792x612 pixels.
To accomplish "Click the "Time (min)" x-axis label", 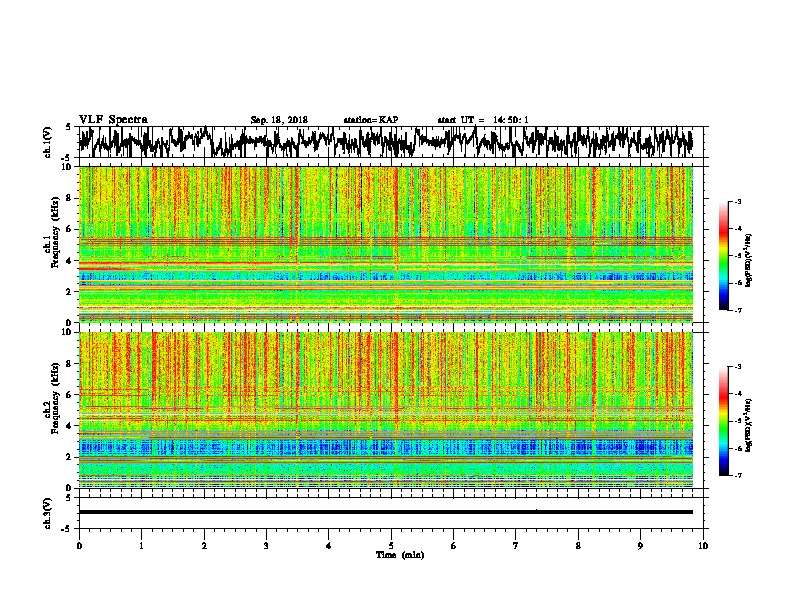I will [400, 555].
